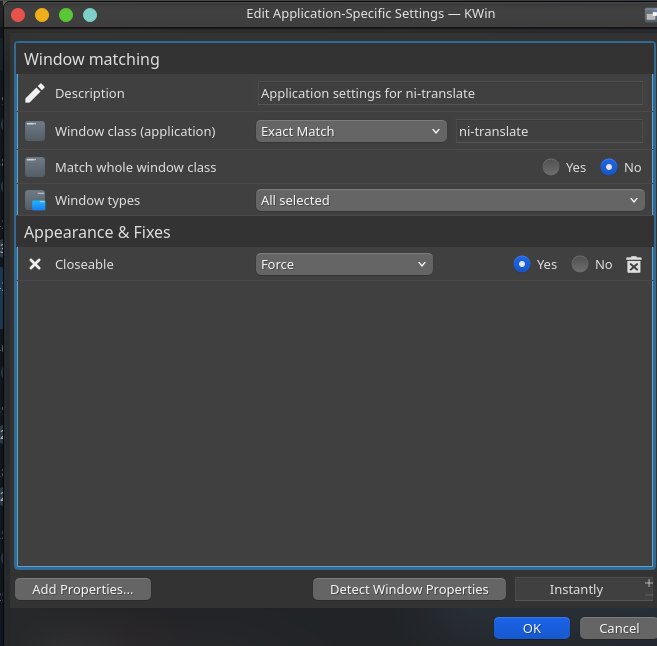The height and width of the screenshot is (646, 657).
Task: Click the Window types icon
Action: (x=35, y=200)
